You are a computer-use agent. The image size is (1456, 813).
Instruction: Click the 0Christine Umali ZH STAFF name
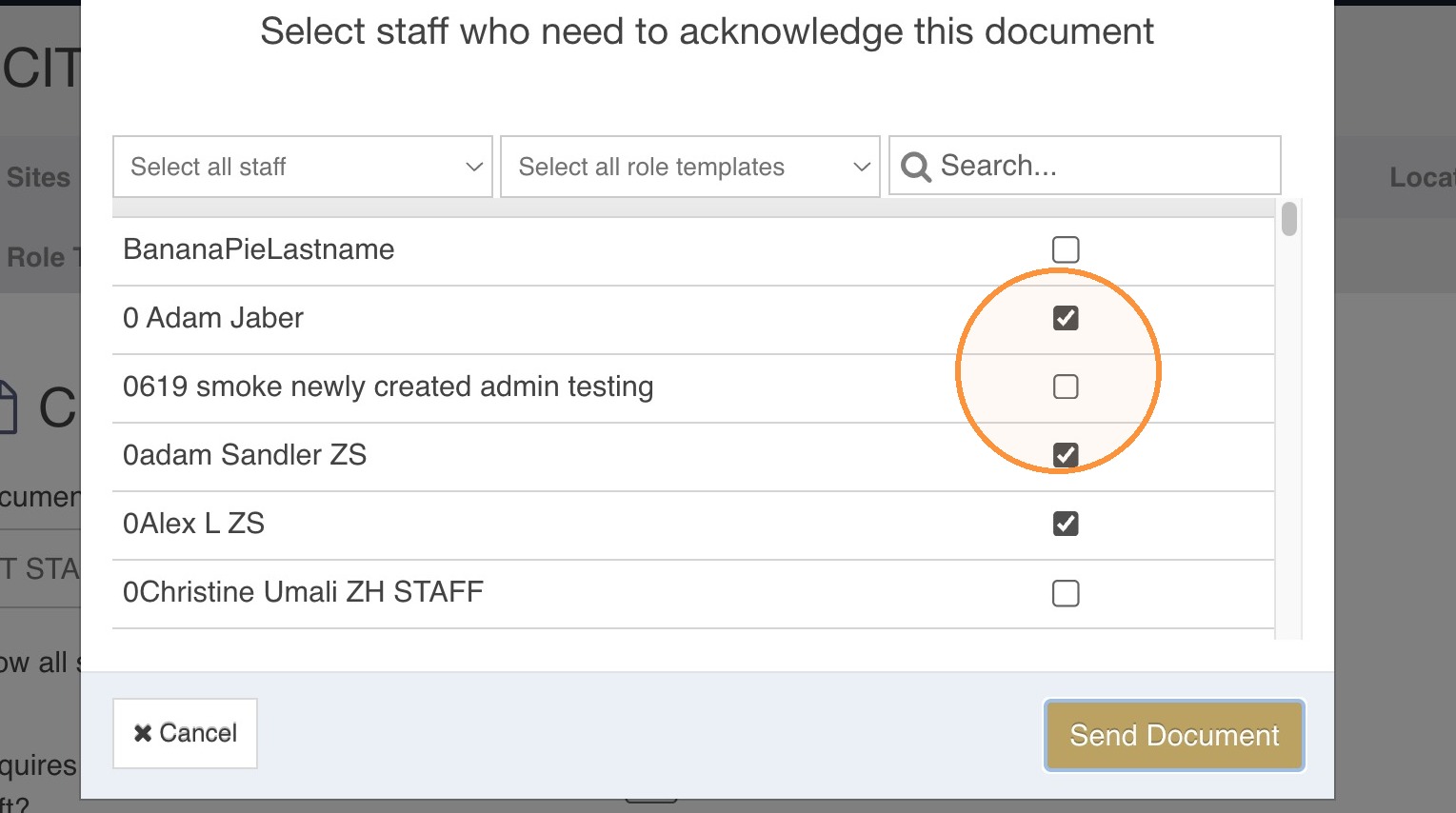(x=304, y=592)
